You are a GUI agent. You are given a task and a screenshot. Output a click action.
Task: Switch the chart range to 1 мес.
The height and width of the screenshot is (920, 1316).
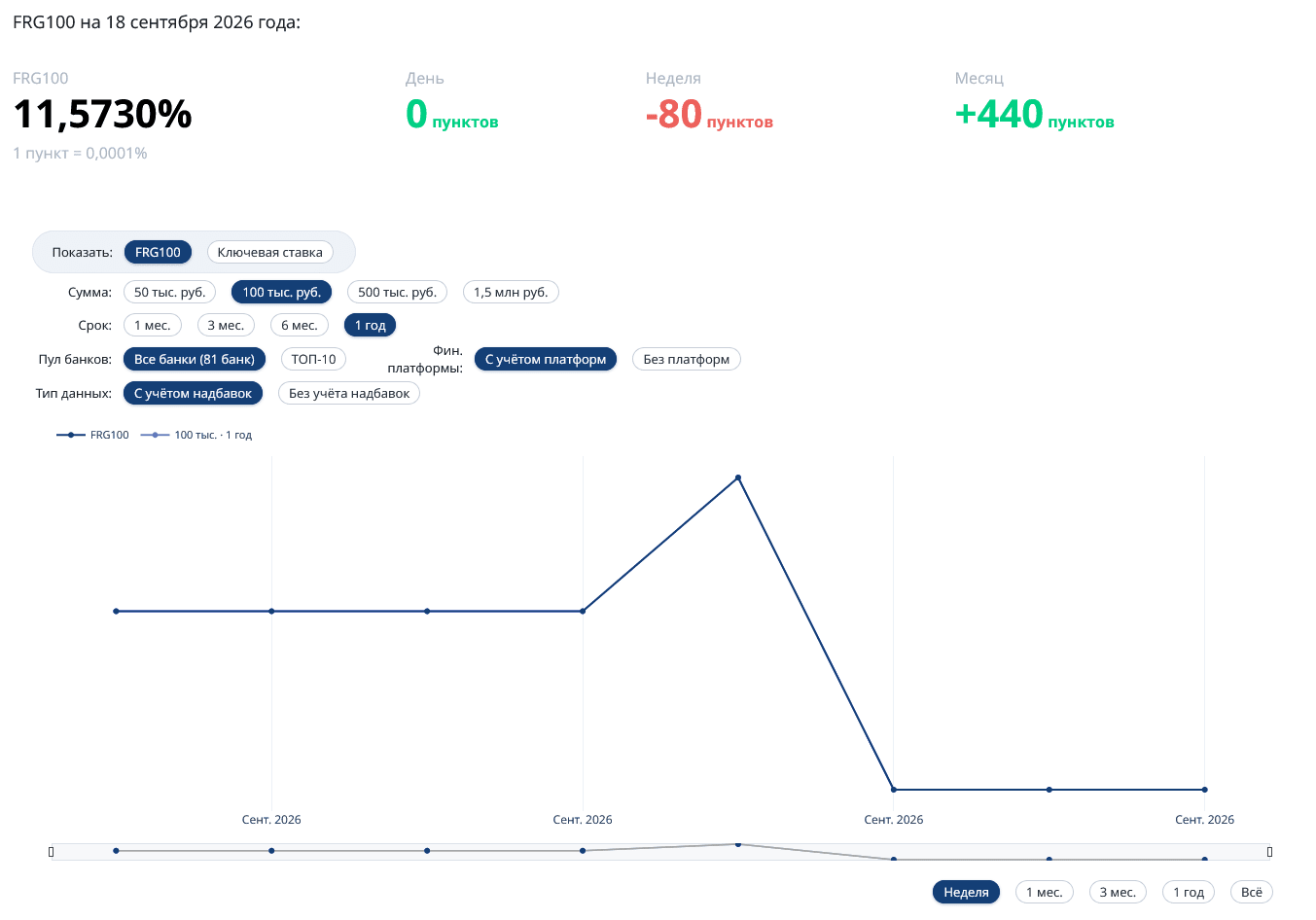click(1045, 892)
